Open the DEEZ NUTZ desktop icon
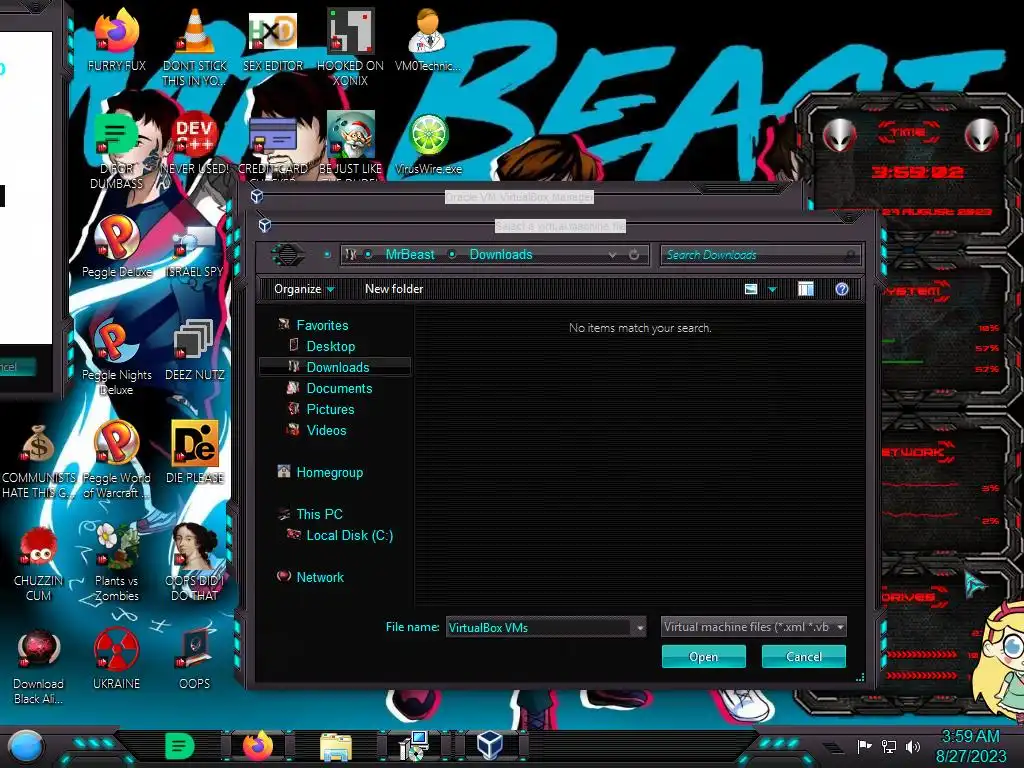Screen dimensions: 1024x768 (195, 350)
